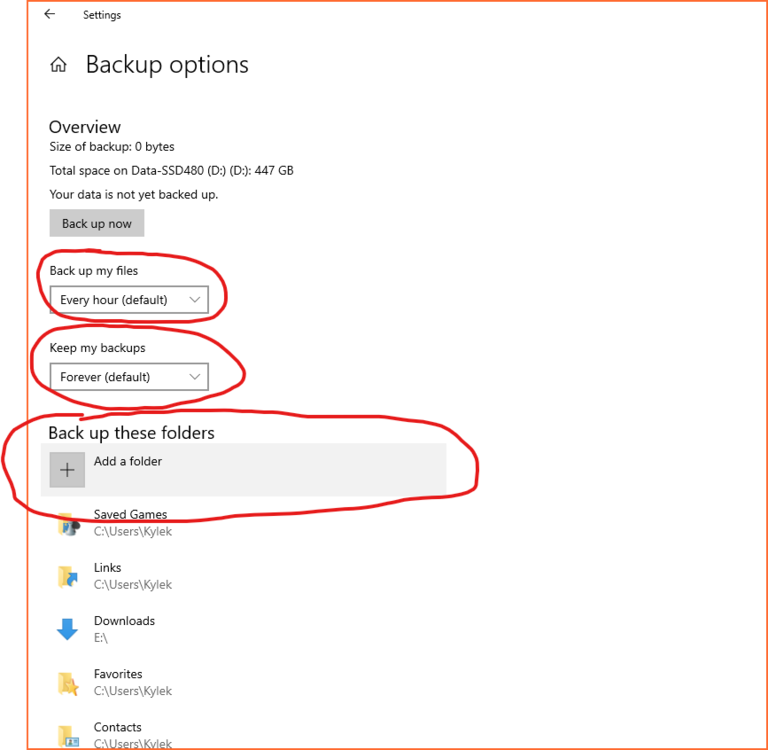Open the 'Forever (default)' retention dropdown
This screenshot has width=768, height=750.
[129, 377]
